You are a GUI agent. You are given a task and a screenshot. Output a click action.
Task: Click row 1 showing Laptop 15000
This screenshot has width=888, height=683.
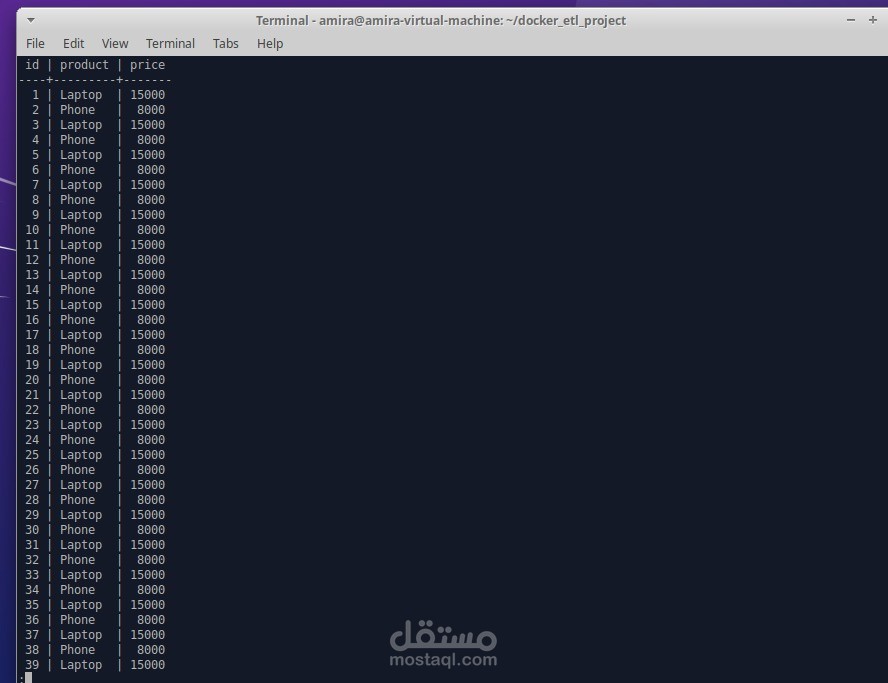[x=90, y=94]
